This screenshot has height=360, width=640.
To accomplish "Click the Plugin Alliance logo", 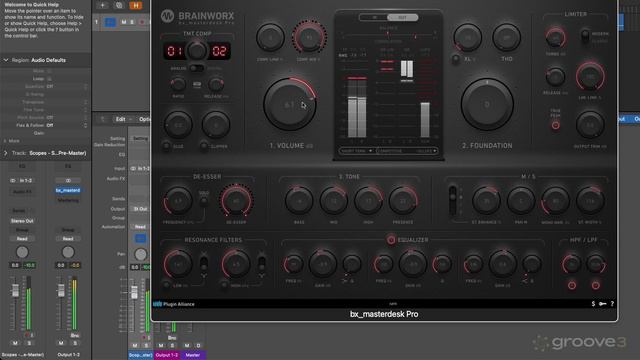I will (174, 304).
